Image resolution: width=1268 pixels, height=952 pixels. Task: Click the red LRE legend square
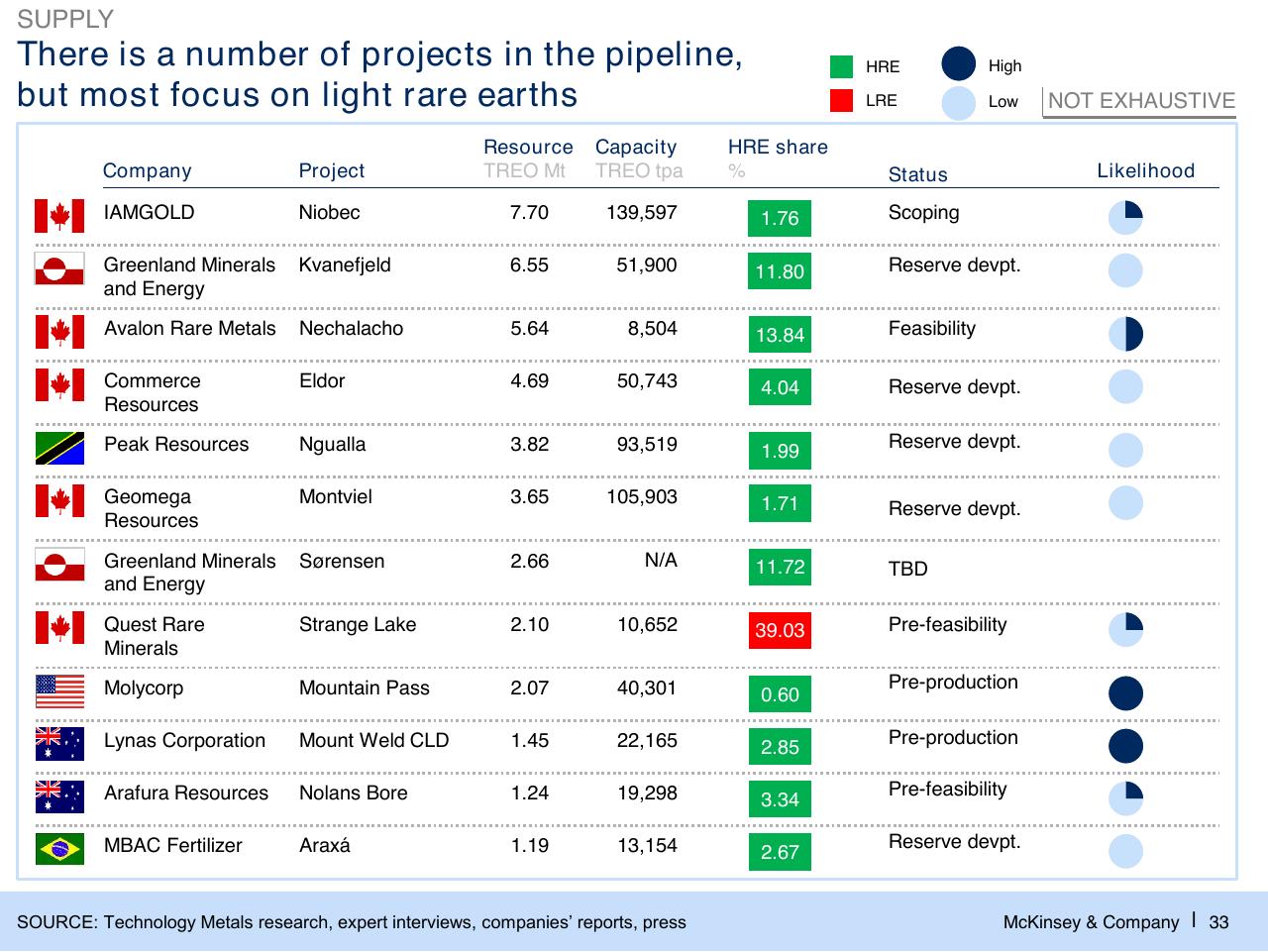point(841,100)
